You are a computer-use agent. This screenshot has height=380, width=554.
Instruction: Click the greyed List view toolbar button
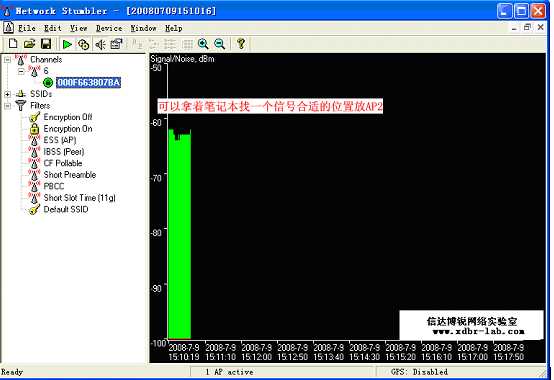(170, 44)
